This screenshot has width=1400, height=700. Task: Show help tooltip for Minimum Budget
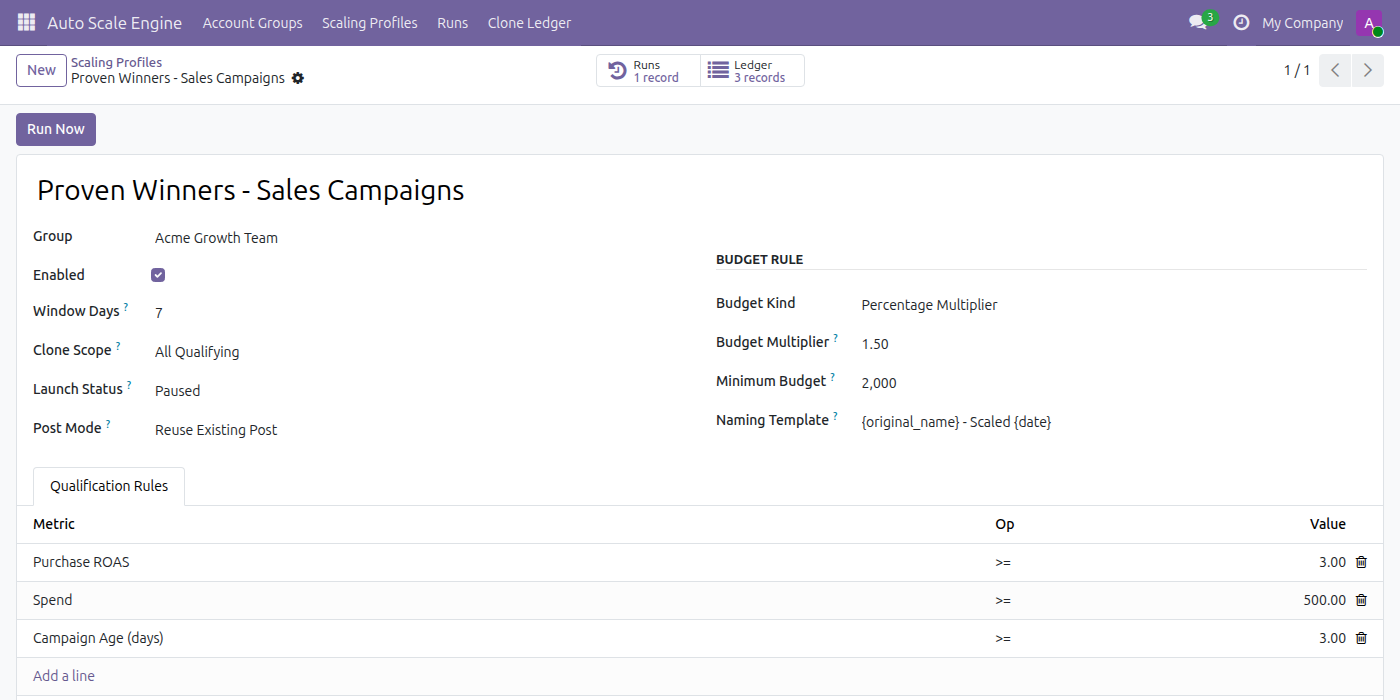(833, 377)
